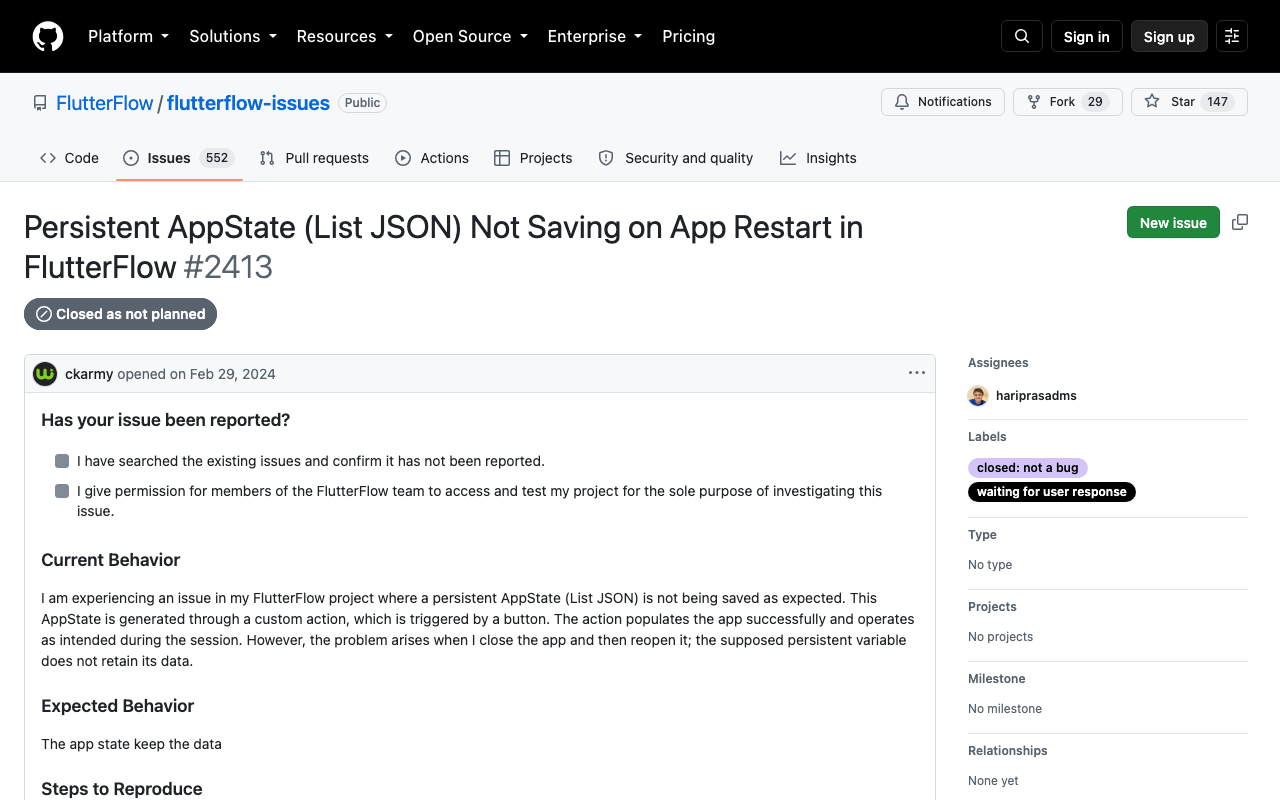Filter by 'waiting for user response' label
This screenshot has height=800, width=1280.
tap(1051, 492)
